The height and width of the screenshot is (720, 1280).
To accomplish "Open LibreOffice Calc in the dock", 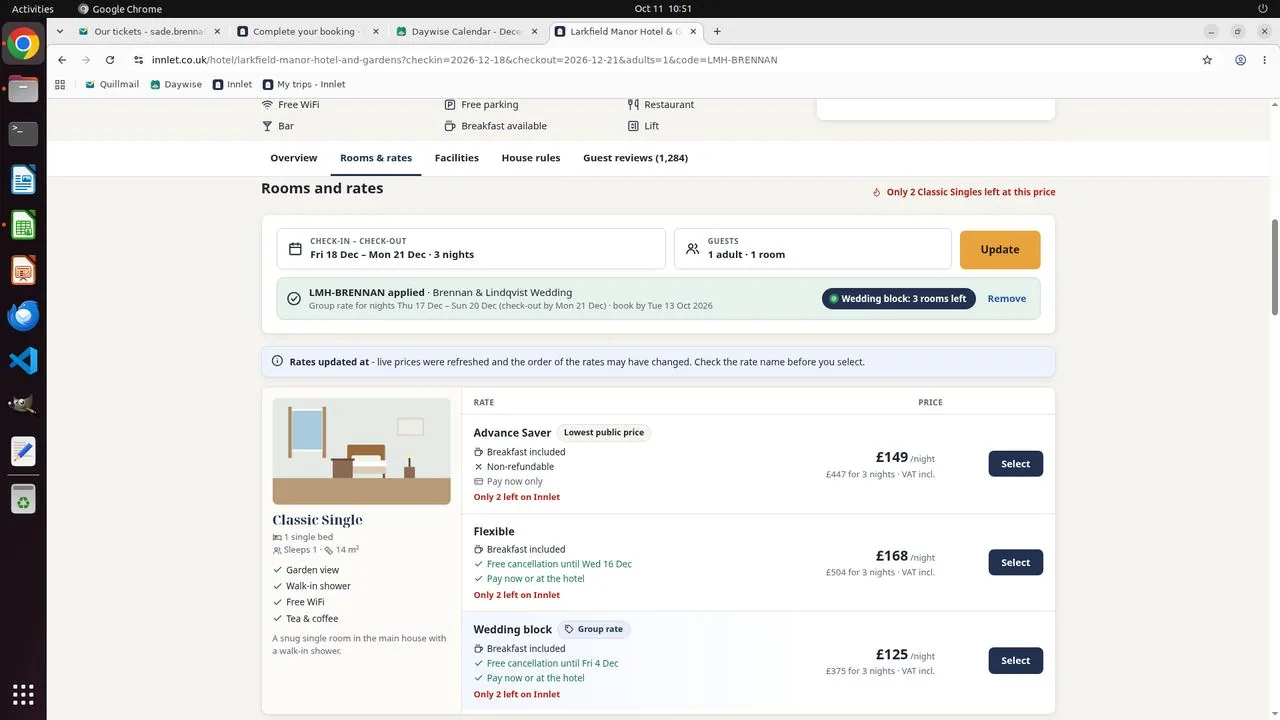I will click(x=23, y=226).
